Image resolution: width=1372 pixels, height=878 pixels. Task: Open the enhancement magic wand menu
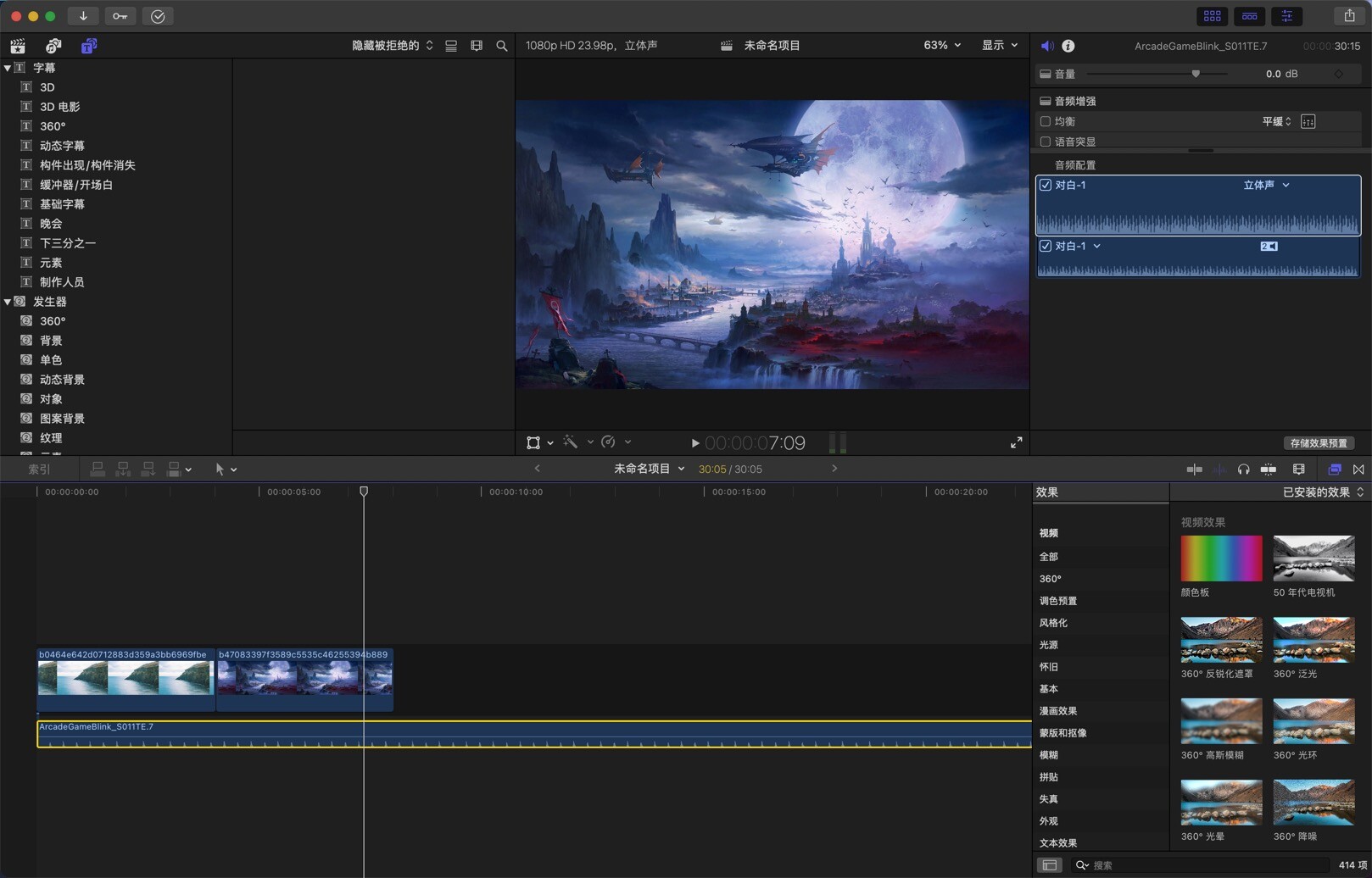pyautogui.click(x=577, y=442)
